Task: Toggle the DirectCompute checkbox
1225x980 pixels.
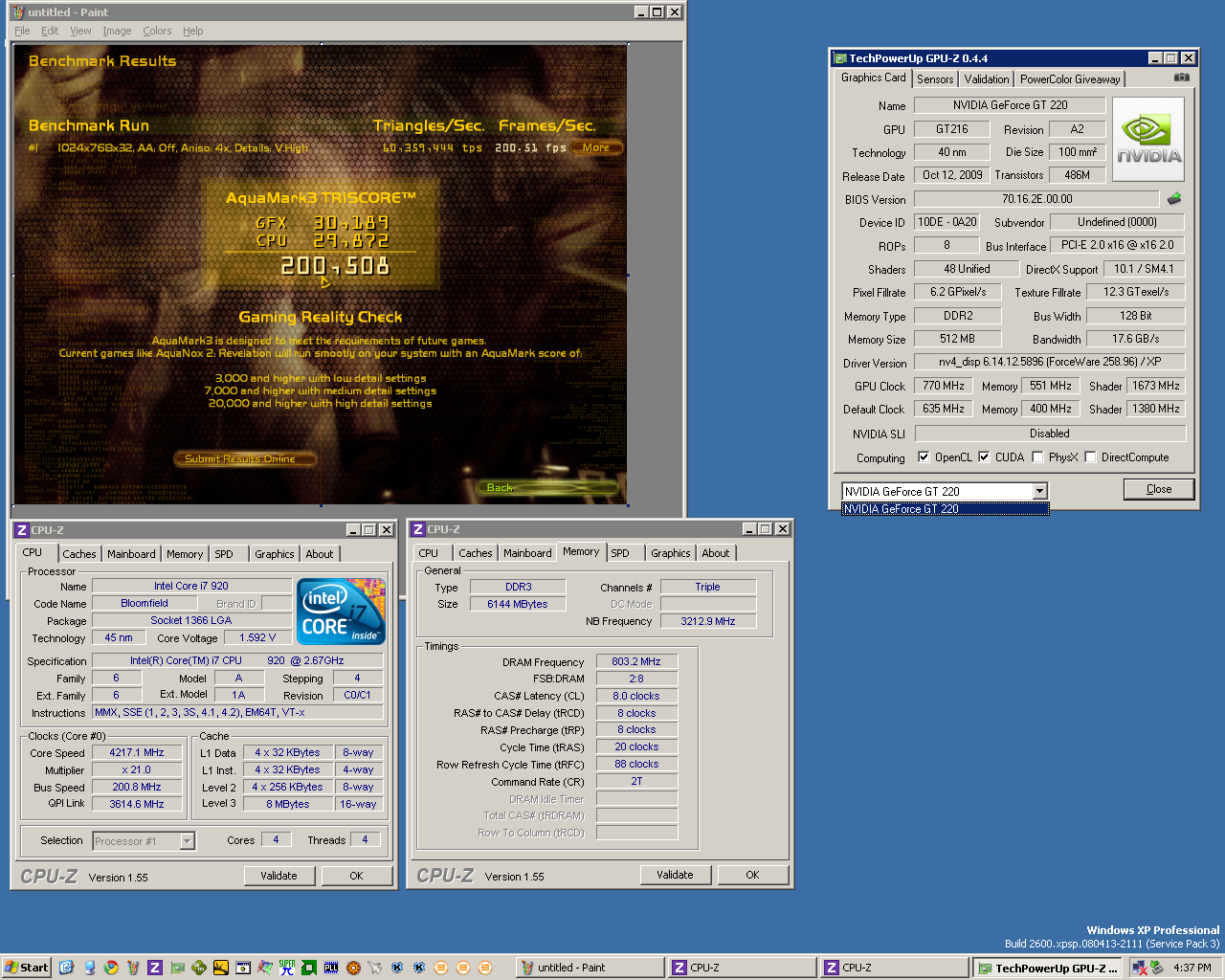Action: click(1090, 457)
